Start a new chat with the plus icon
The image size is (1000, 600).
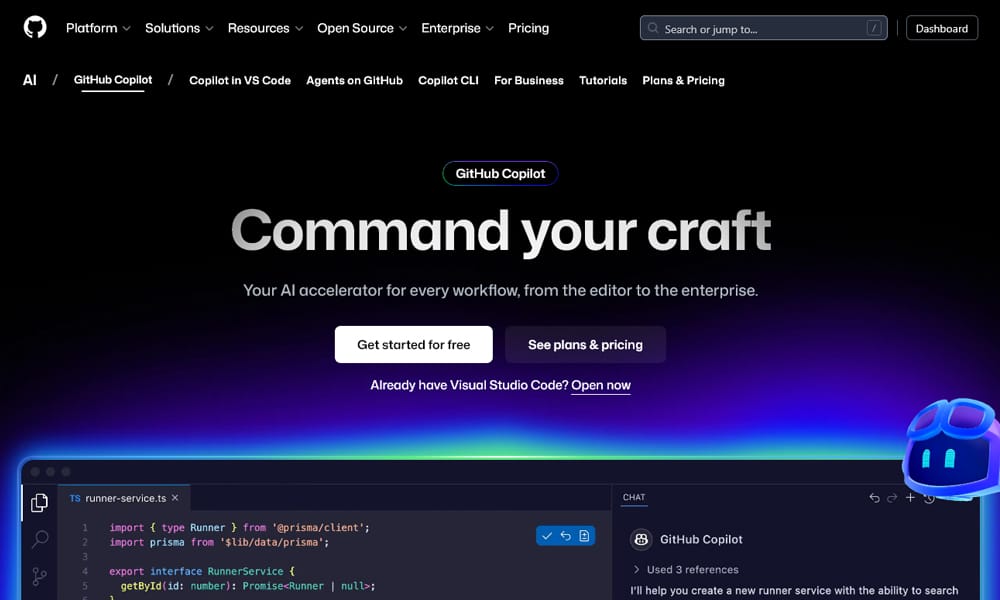pos(911,497)
